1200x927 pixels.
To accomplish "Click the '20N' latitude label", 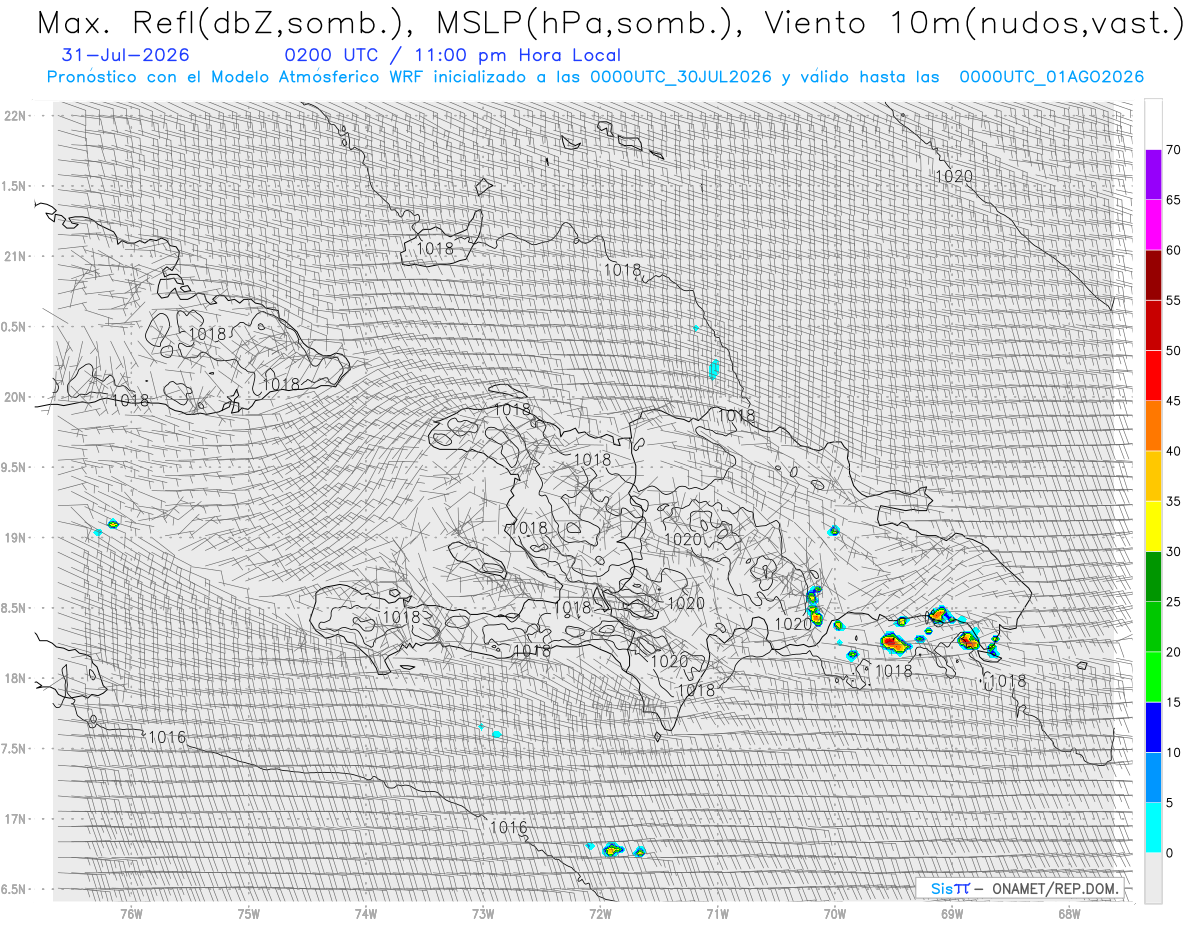I will coord(17,397).
